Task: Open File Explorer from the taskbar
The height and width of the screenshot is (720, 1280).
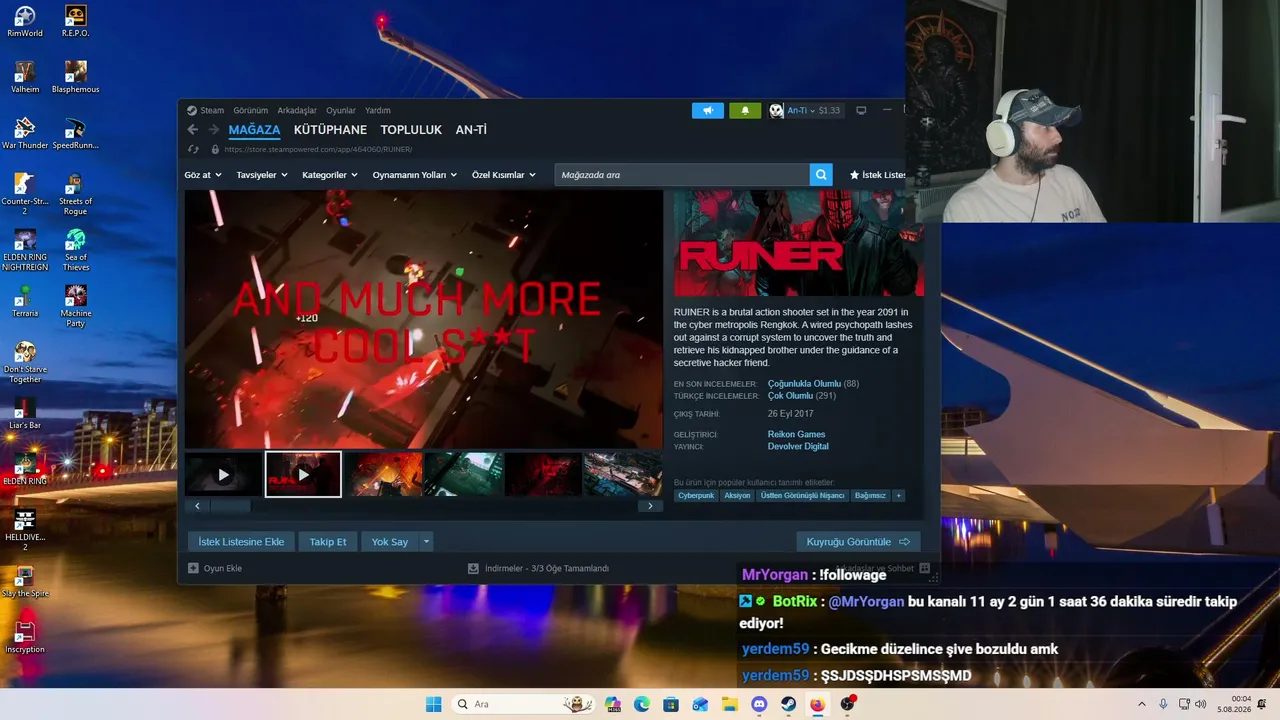Action: 730,704
